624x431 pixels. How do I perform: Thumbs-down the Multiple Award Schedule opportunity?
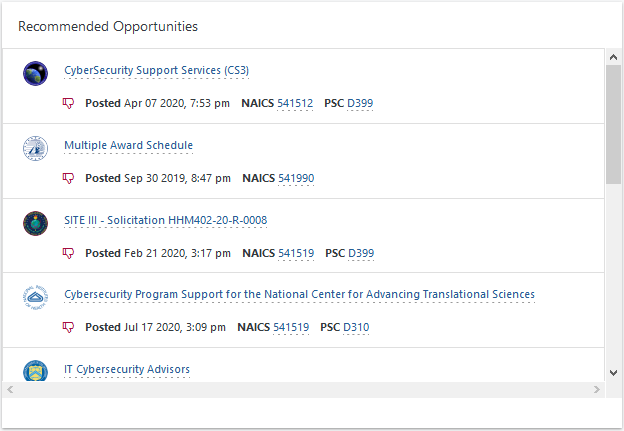click(x=69, y=178)
